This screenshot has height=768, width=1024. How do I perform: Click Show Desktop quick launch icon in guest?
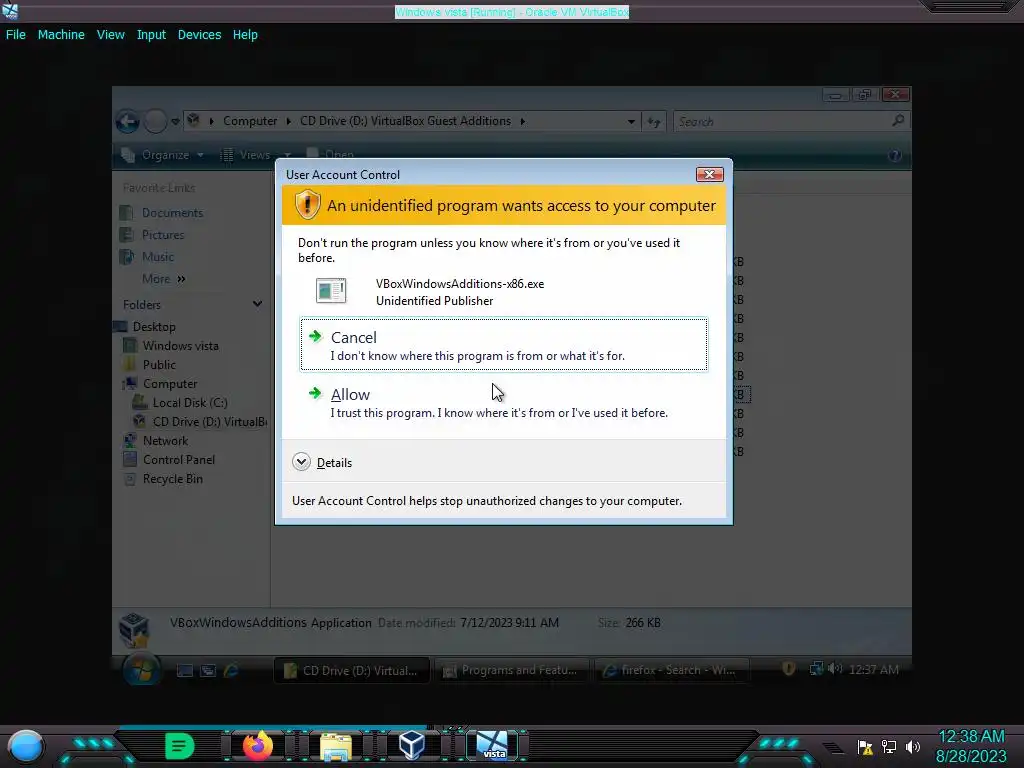pyautogui.click(x=185, y=670)
